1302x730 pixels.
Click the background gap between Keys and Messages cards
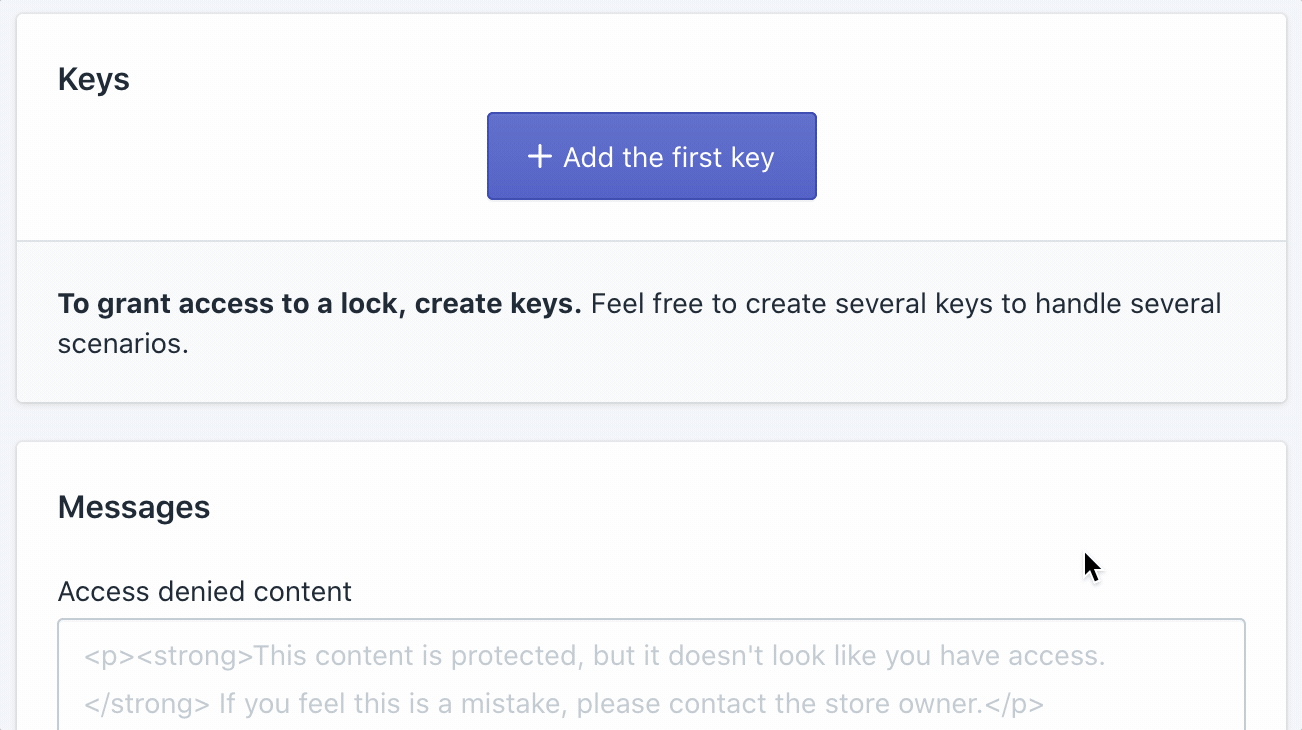650,422
